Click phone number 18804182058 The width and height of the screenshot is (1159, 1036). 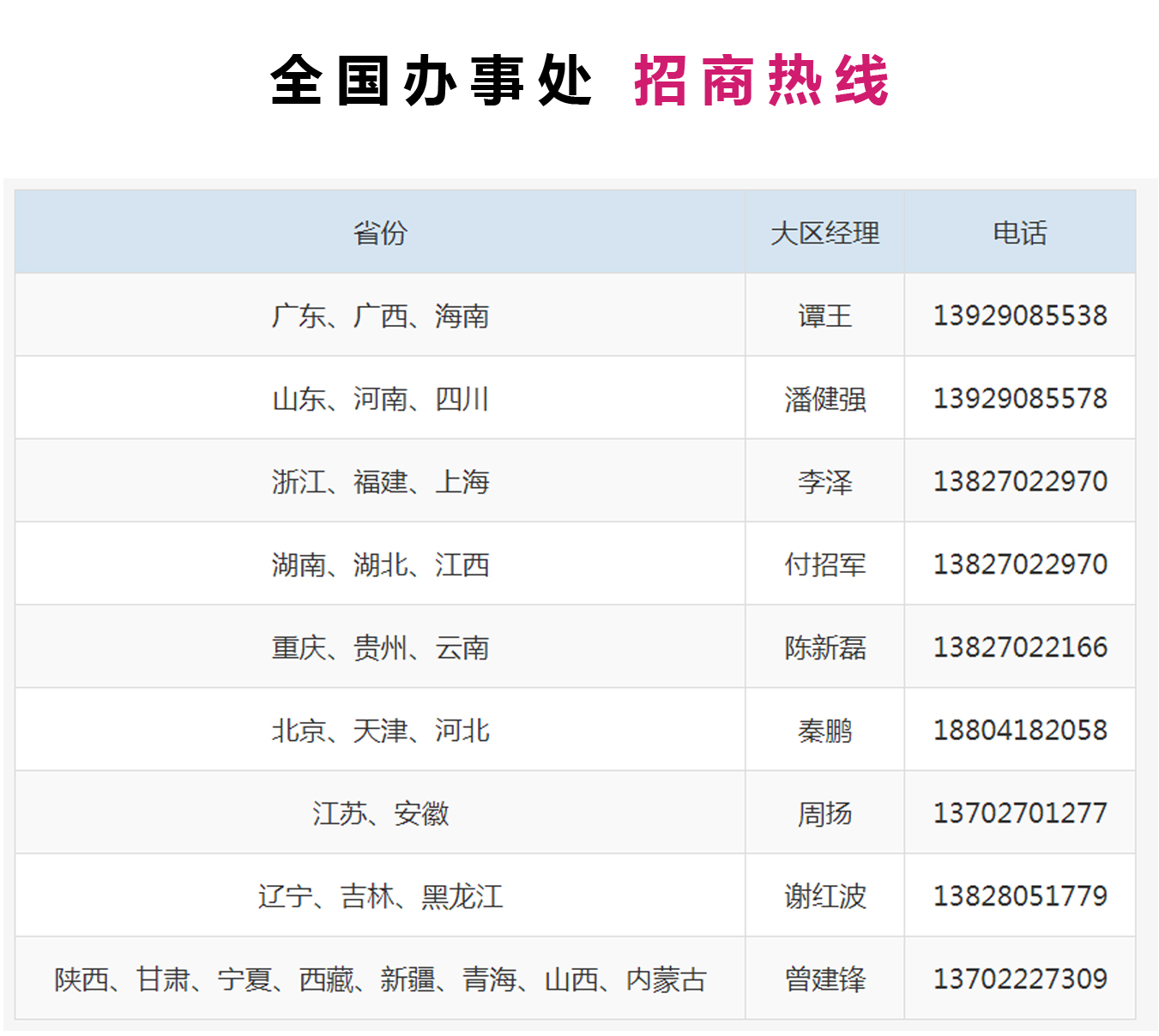(1019, 730)
